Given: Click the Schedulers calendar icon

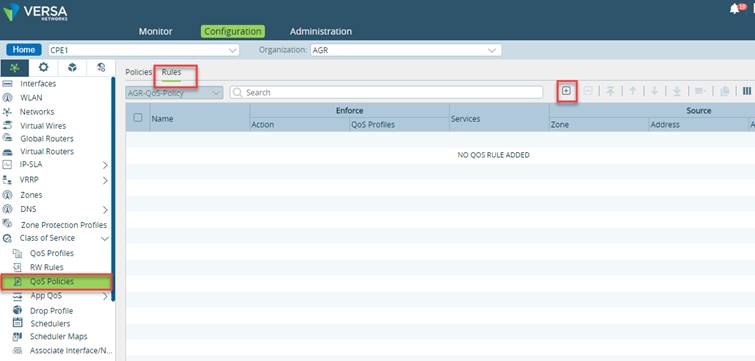Looking at the screenshot, I should click(x=17, y=323).
